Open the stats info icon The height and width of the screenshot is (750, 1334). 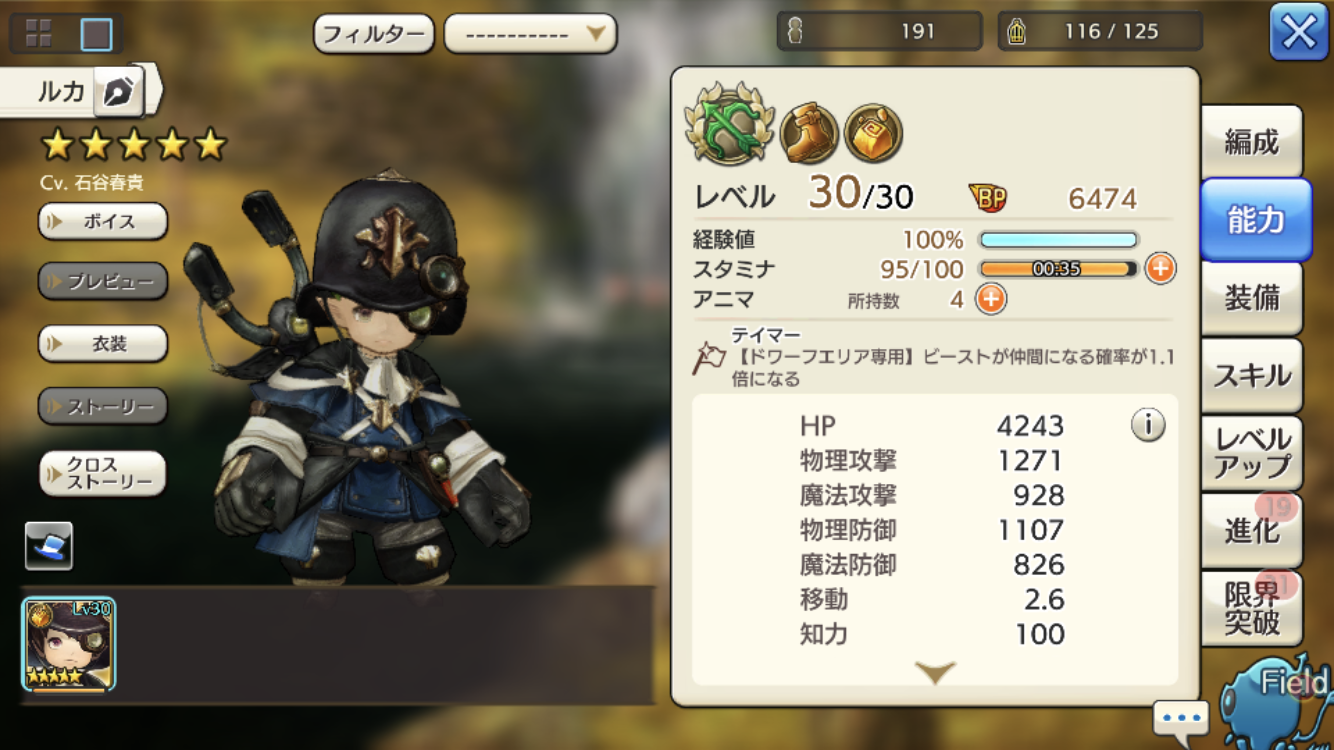point(1148,425)
